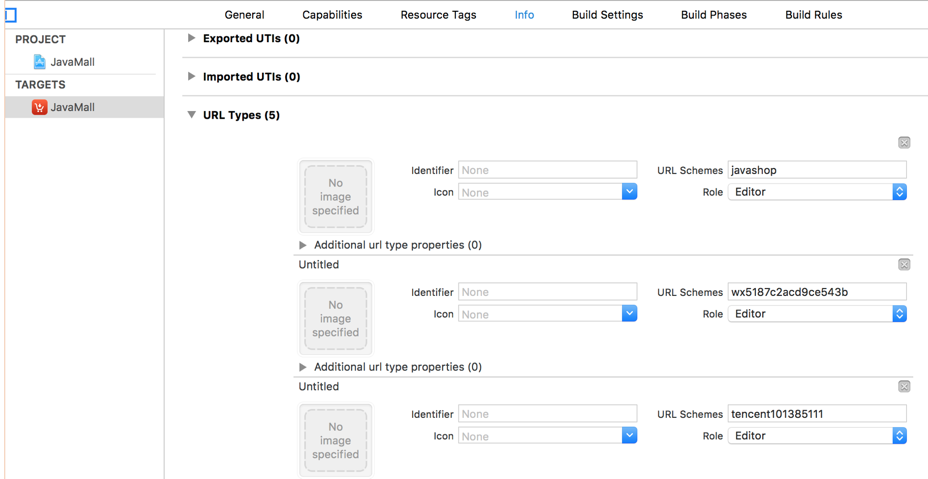Expand the Exported UTIs section
Image resolution: width=928 pixels, height=479 pixels.
191,38
